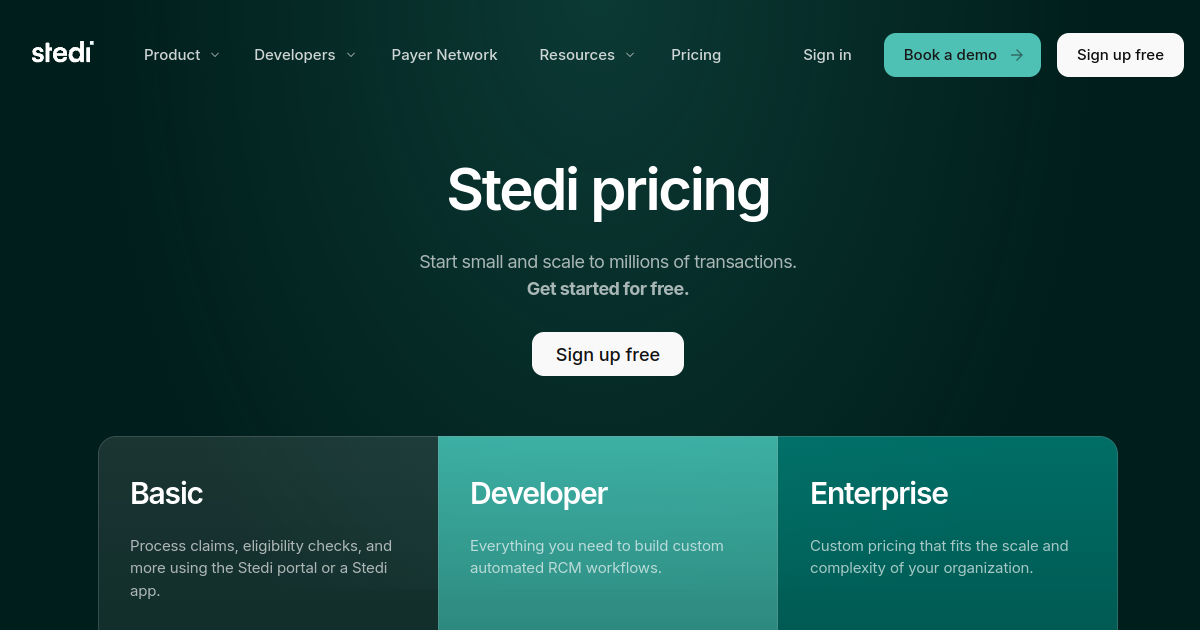1200x630 pixels.
Task: Select the Basic plan card title
Action: click(x=167, y=493)
